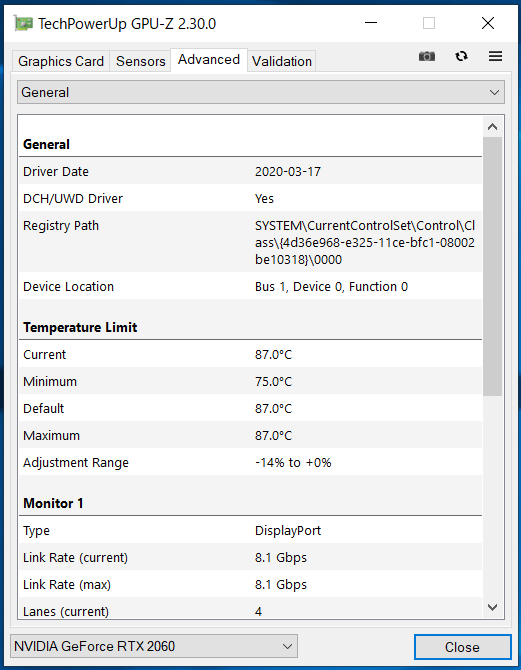Click the scrollbar down arrow
Screen dimensions: 521x670
coord(492,607)
